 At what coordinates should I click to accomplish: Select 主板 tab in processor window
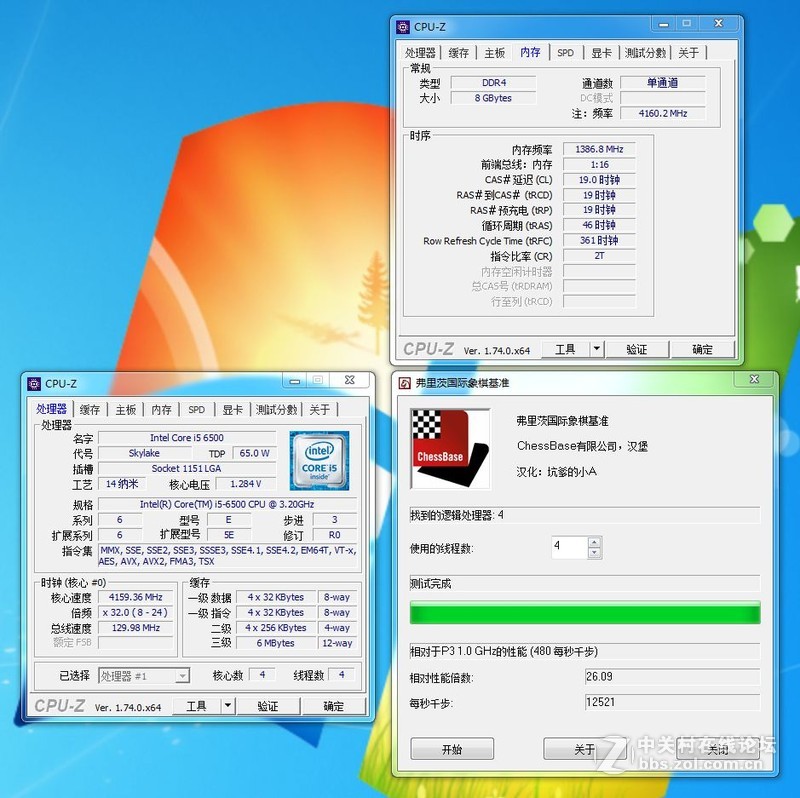[x=125, y=409]
